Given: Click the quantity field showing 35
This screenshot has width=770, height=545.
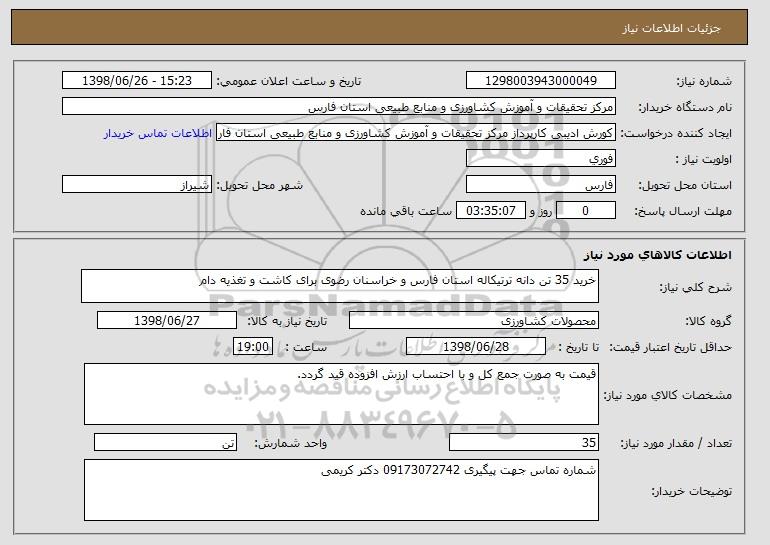Looking at the screenshot, I should [x=524, y=442].
